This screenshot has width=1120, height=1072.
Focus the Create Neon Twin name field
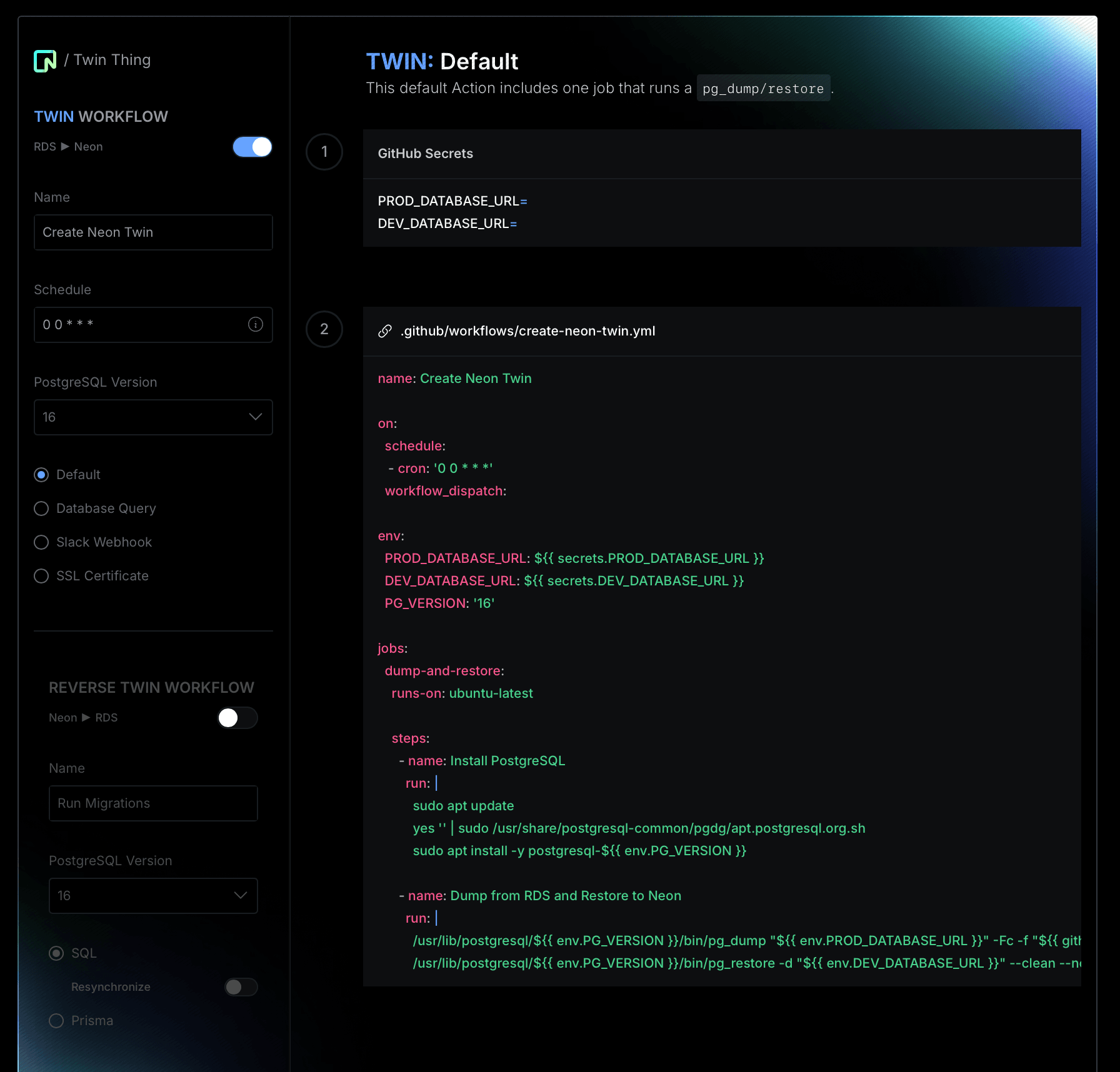[x=153, y=232]
